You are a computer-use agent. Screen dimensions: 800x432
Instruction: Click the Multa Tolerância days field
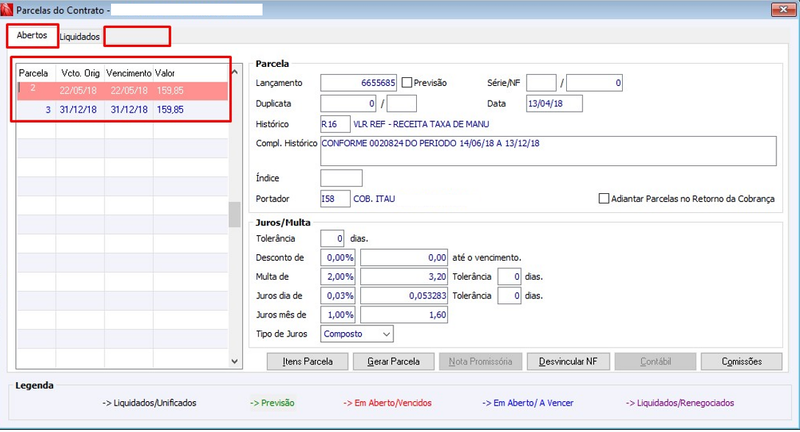pyautogui.click(x=509, y=276)
